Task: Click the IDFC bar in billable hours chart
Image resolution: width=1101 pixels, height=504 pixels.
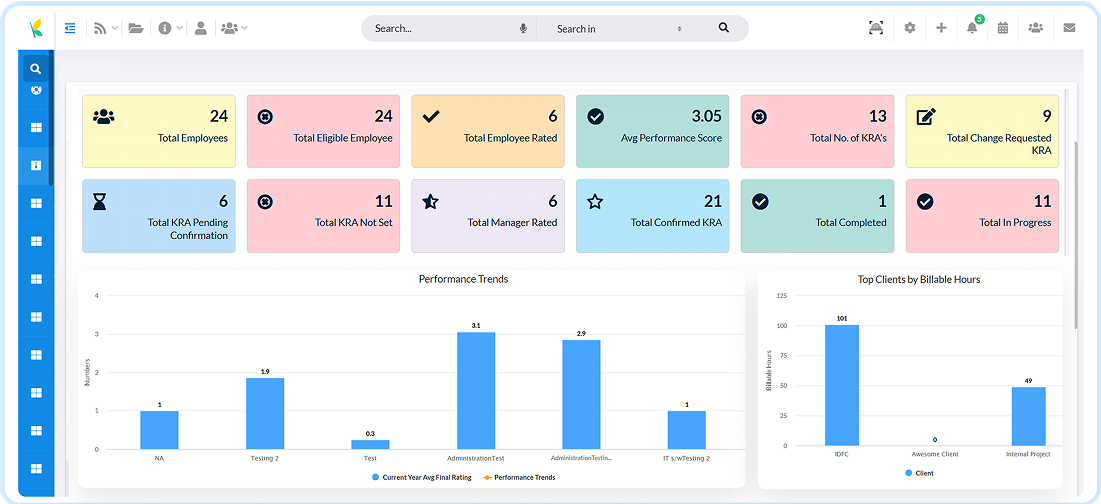Action: [x=842, y=385]
